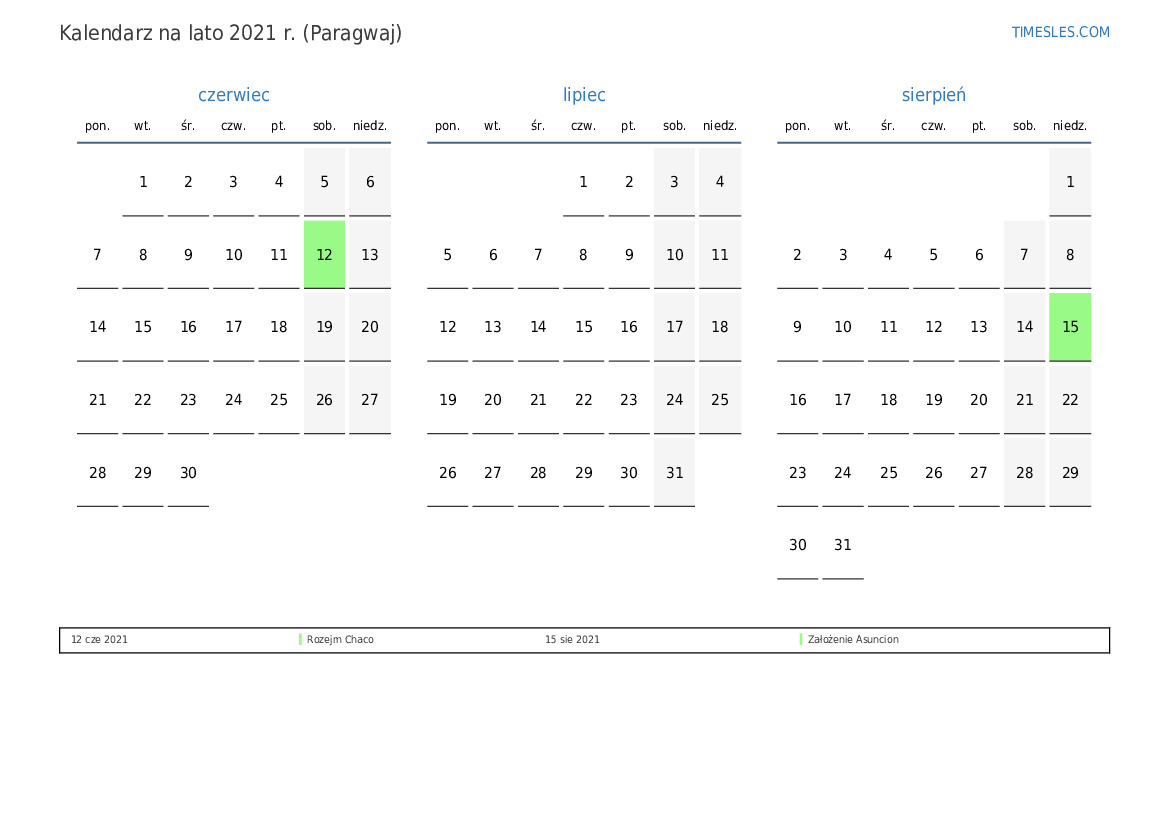Viewport: 1169px width, 827px height.
Task: Select highlighted June 12 holiday cell
Action: 324,255
